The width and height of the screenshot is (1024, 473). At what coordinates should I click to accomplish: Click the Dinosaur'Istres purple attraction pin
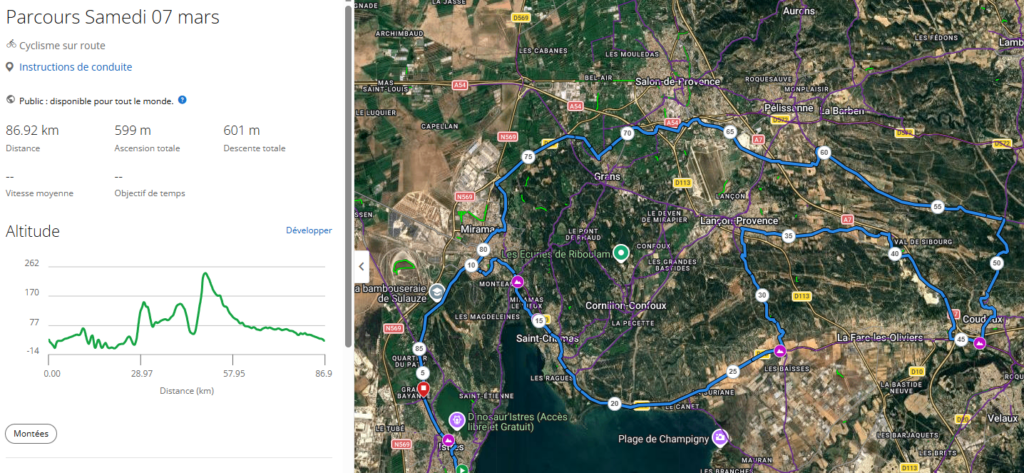tap(457, 419)
